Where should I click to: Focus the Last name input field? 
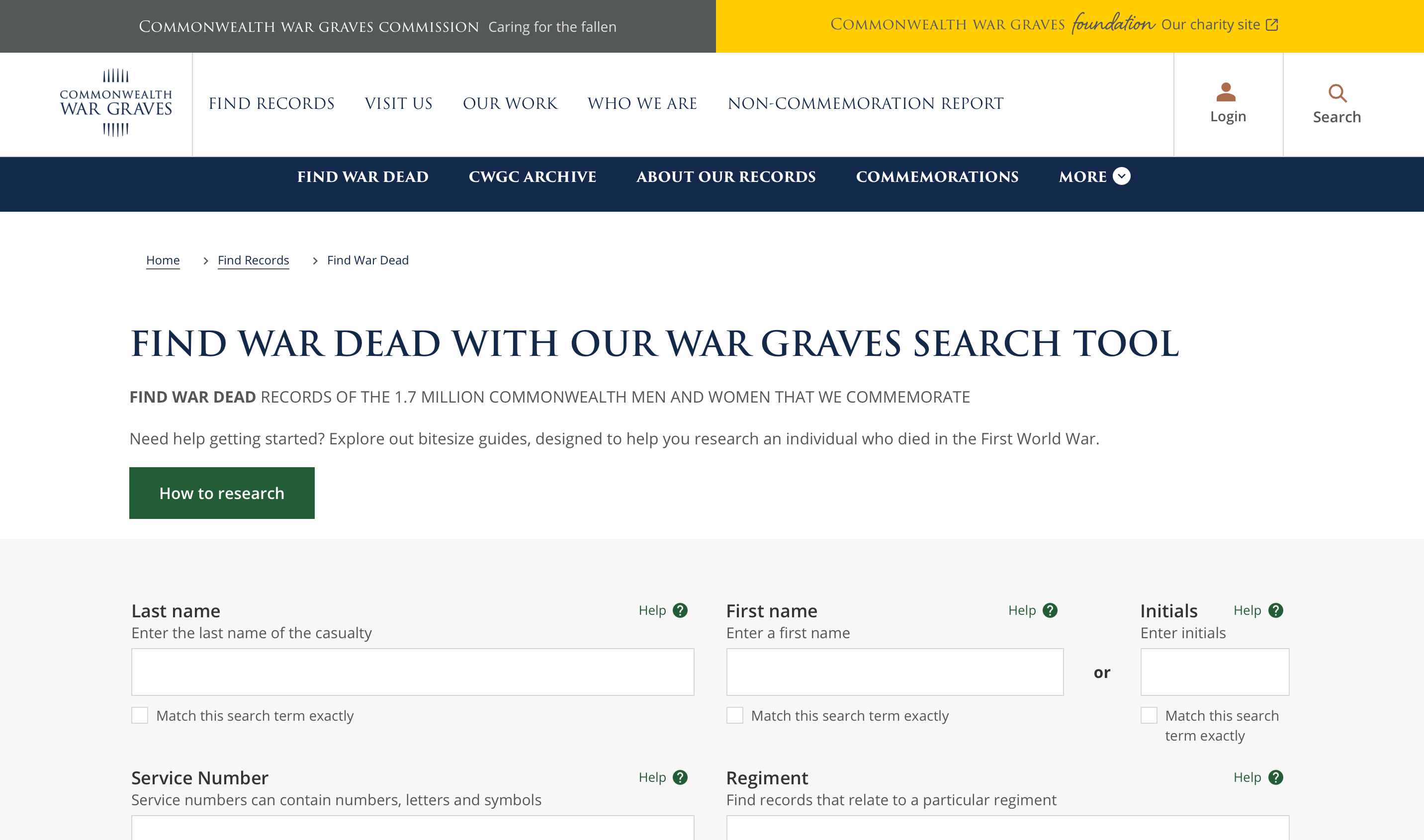(x=413, y=672)
